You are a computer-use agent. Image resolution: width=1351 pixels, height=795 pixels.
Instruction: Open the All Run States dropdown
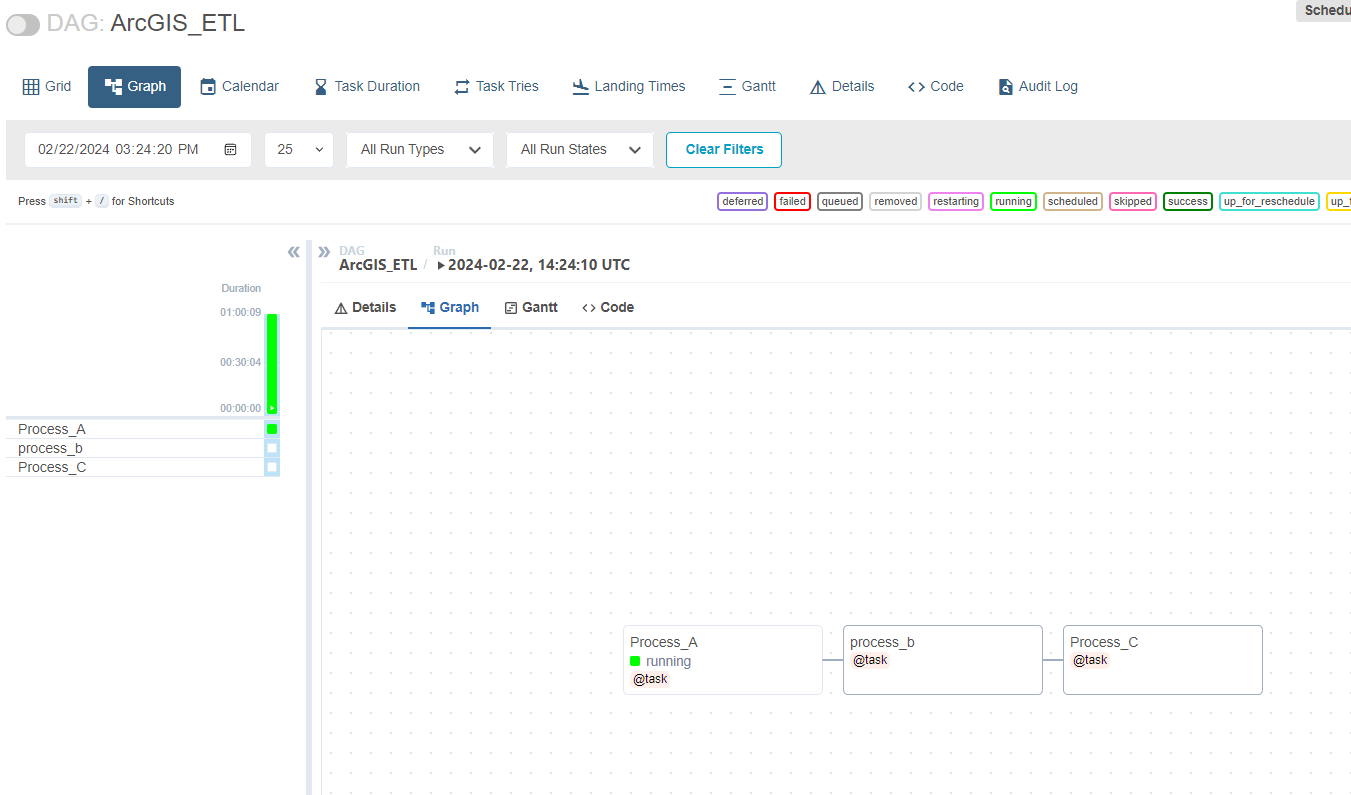579,149
